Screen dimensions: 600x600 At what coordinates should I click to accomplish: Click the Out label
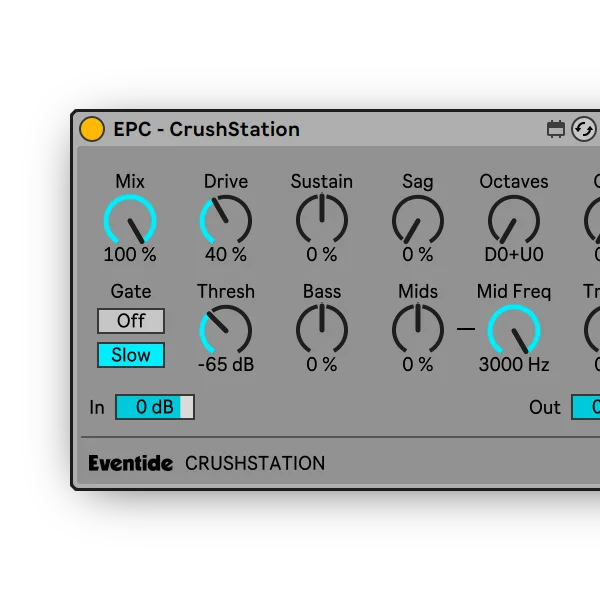pos(545,408)
